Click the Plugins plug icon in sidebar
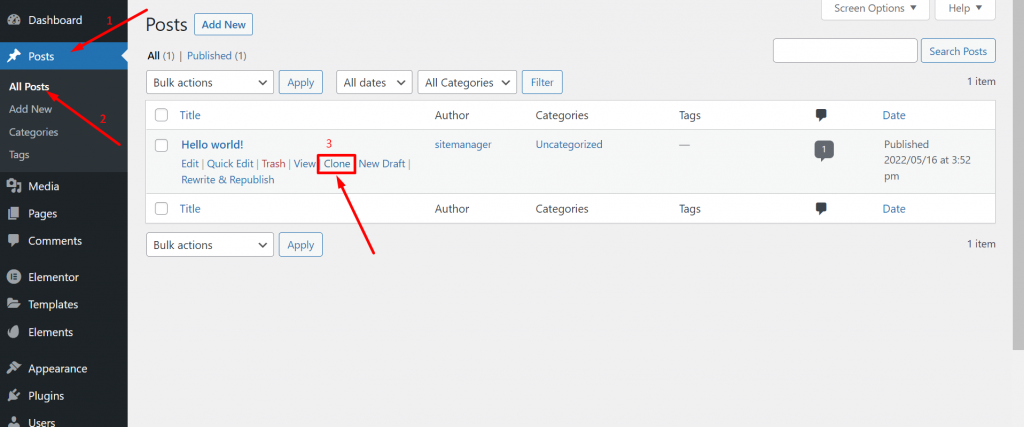The image size is (1024, 427). coord(14,396)
